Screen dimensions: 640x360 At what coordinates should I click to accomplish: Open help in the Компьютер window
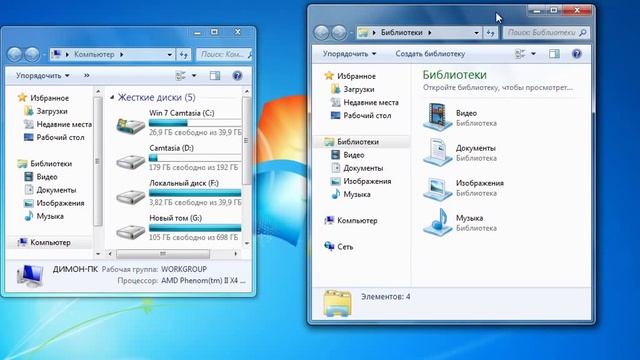point(237,76)
